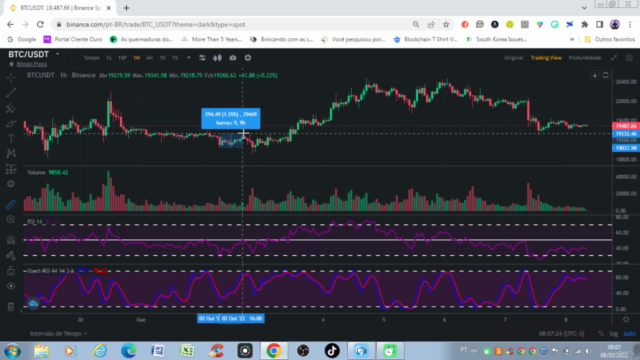Open the Intervalo de Tempo dropdown
The image size is (640, 360).
coord(58,333)
